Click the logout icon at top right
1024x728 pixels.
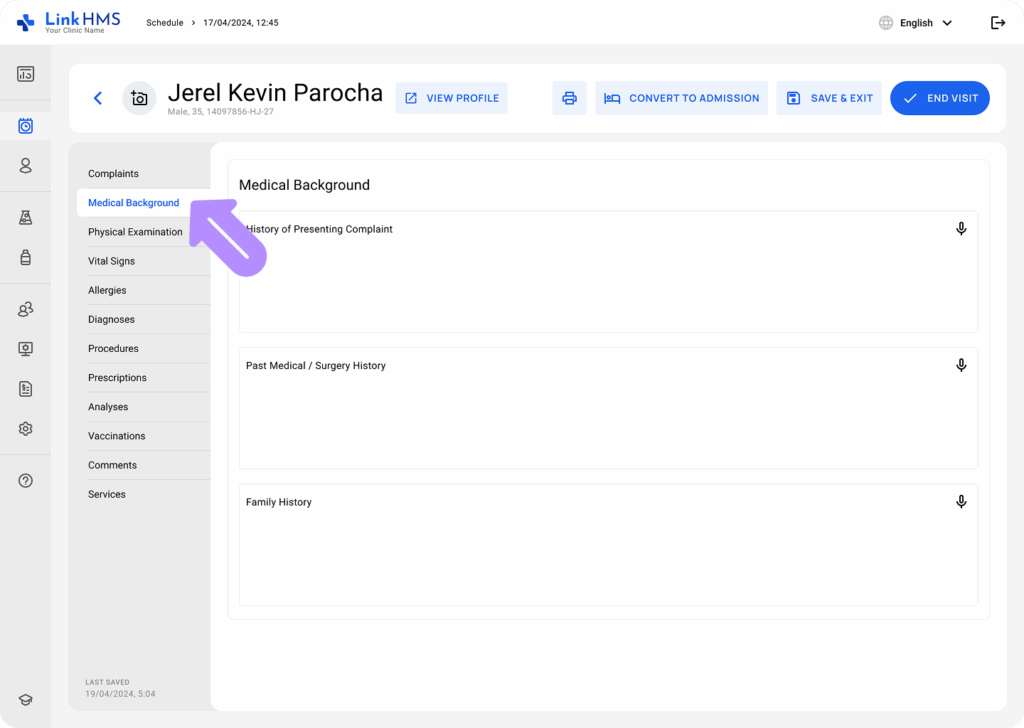[997, 23]
